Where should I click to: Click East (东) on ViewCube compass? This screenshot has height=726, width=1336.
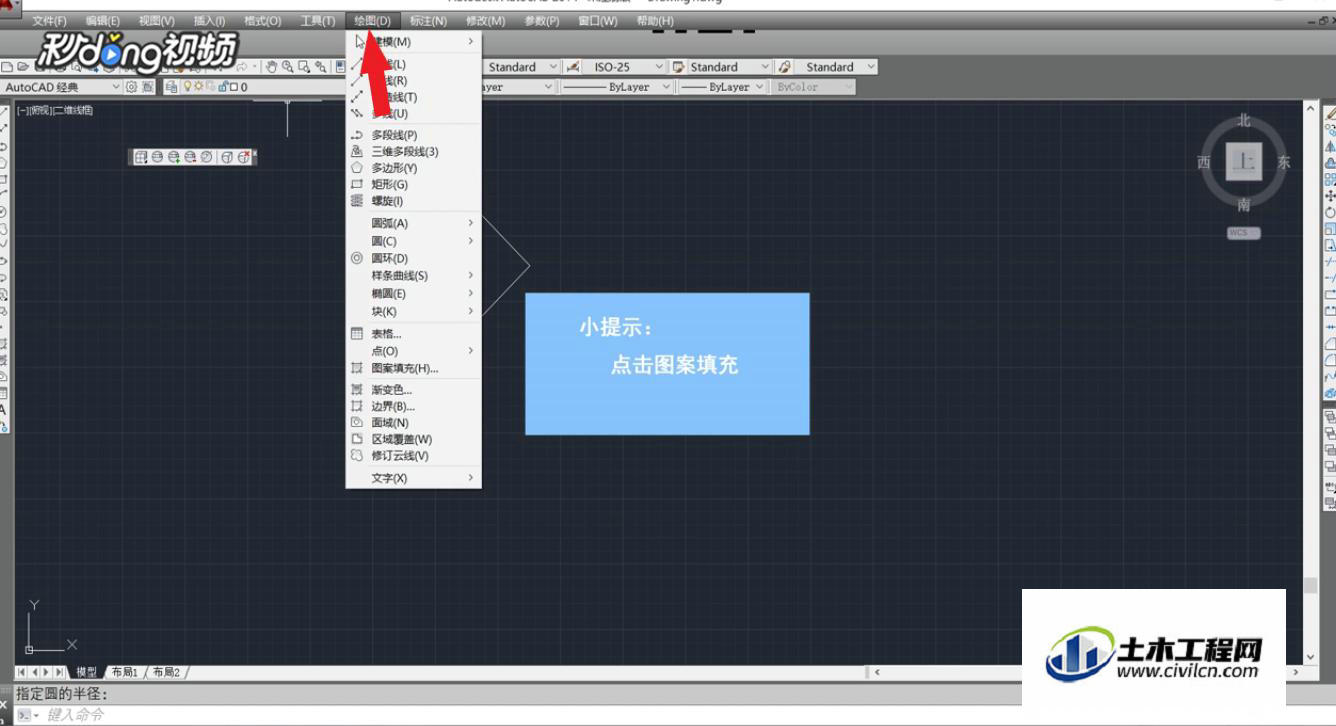pos(1284,162)
